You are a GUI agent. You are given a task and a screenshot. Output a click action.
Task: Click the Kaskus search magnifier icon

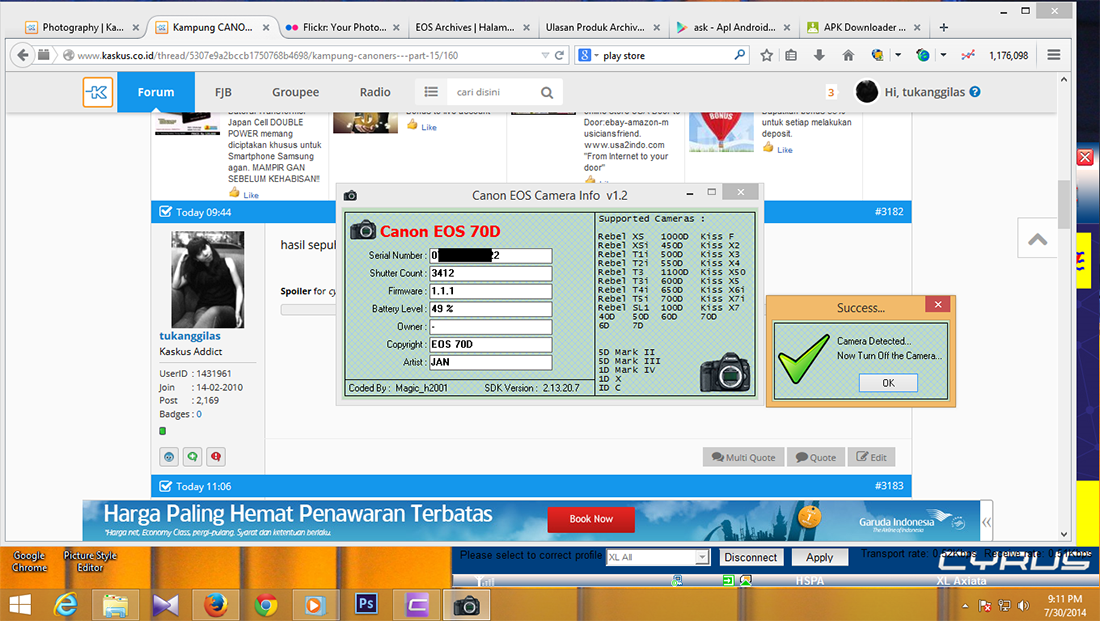pos(546,92)
